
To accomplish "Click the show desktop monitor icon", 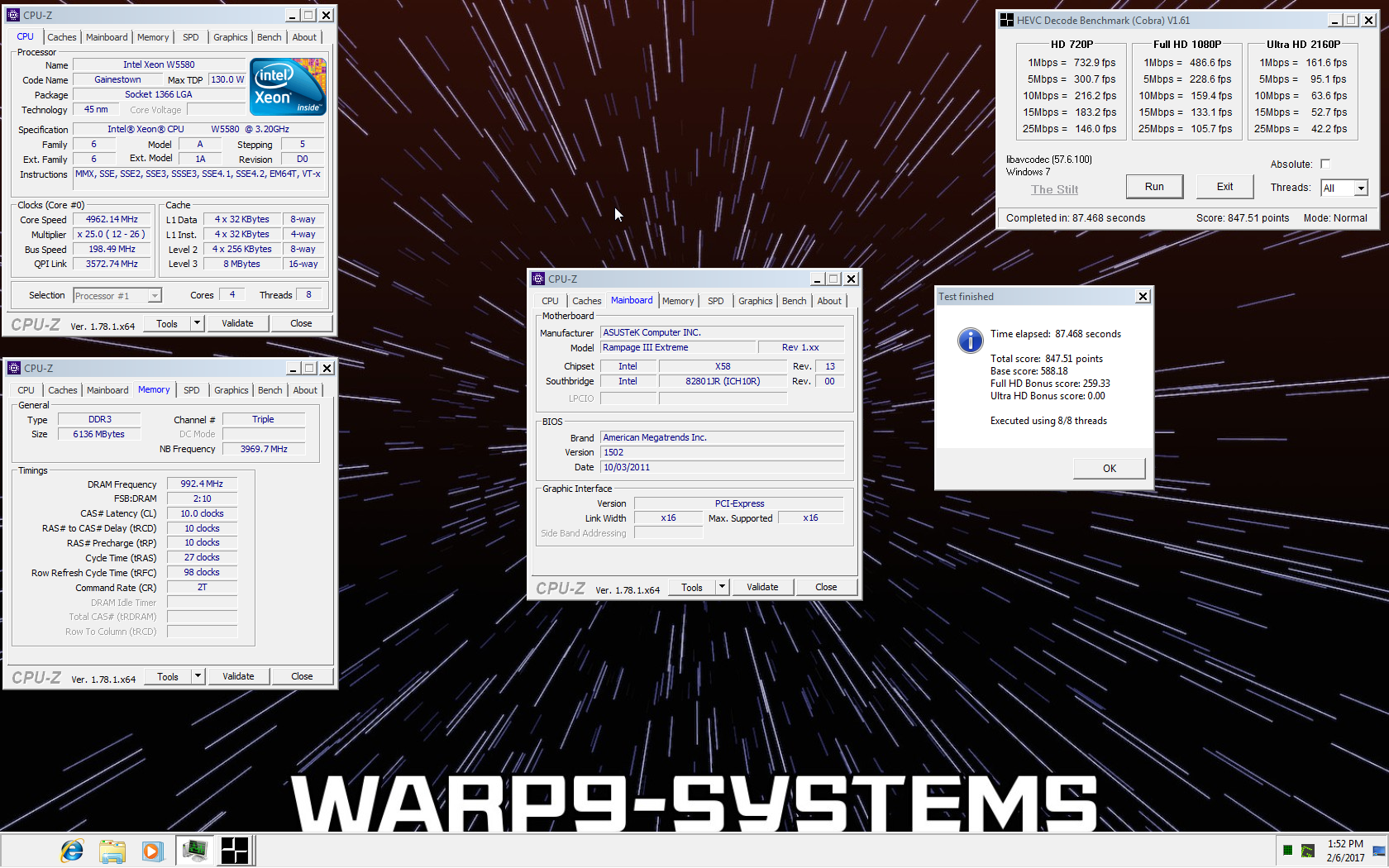I will click(x=1378, y=851).
